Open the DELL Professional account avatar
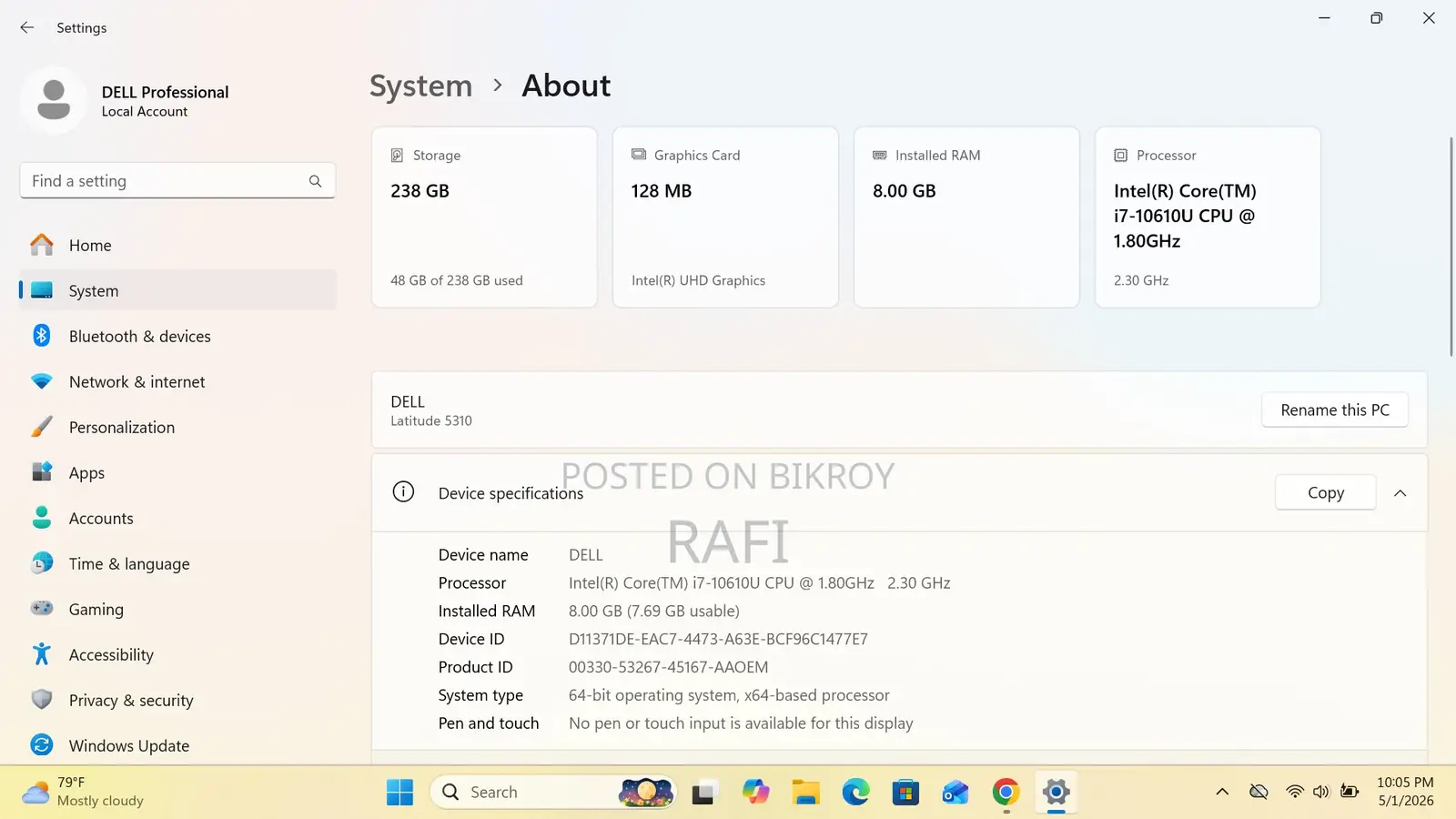This screenshot has width=1456, height=819. (54, 100)
